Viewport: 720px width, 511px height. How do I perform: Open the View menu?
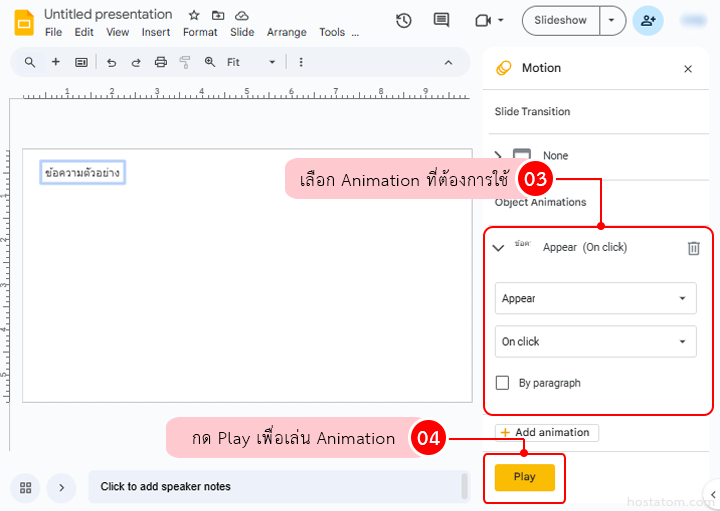click(x=118, y=32)
